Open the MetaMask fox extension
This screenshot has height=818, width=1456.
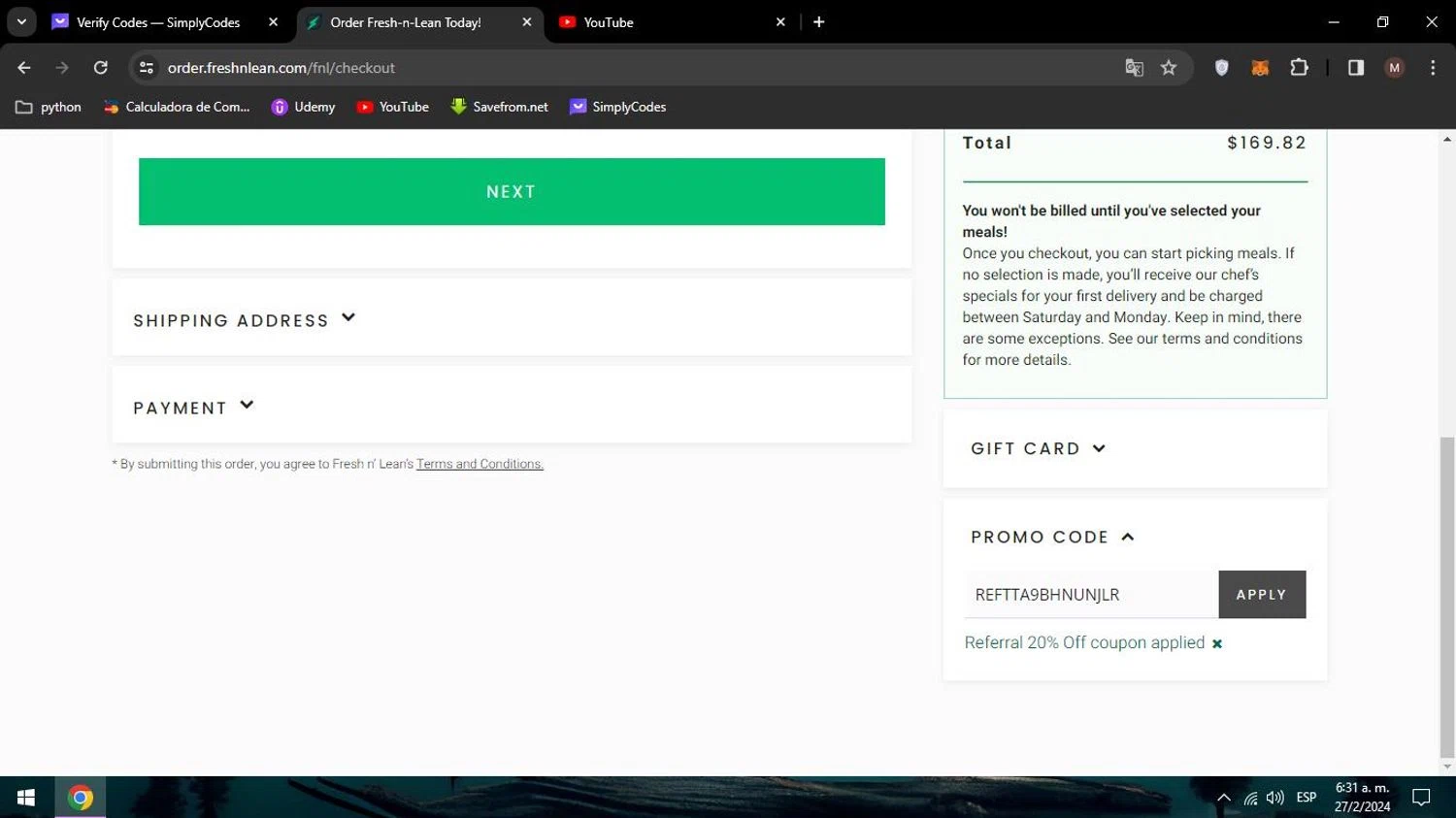[x=1260, y=68]
